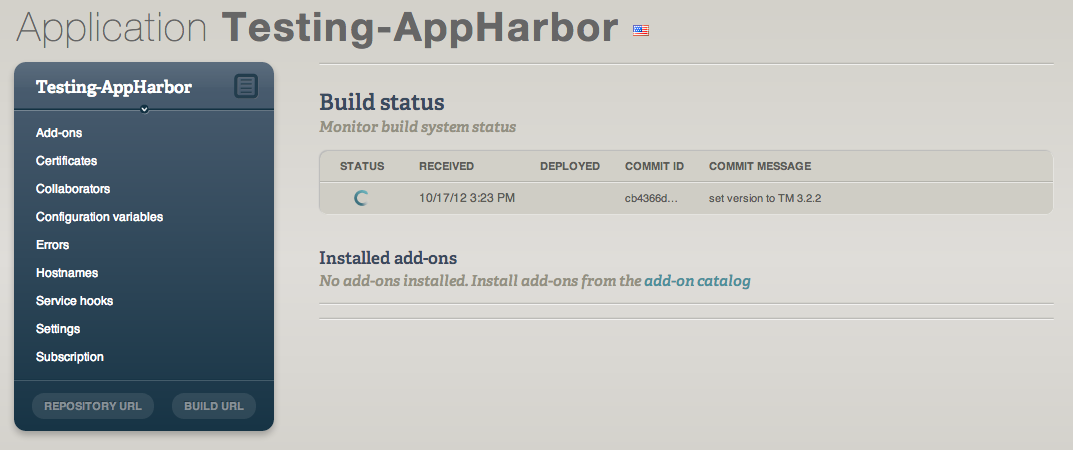Image resolution: width=1073 pixels, height=450 pixels.
Task: Open Hostnames from the sidebar
Action: point(67,273)
